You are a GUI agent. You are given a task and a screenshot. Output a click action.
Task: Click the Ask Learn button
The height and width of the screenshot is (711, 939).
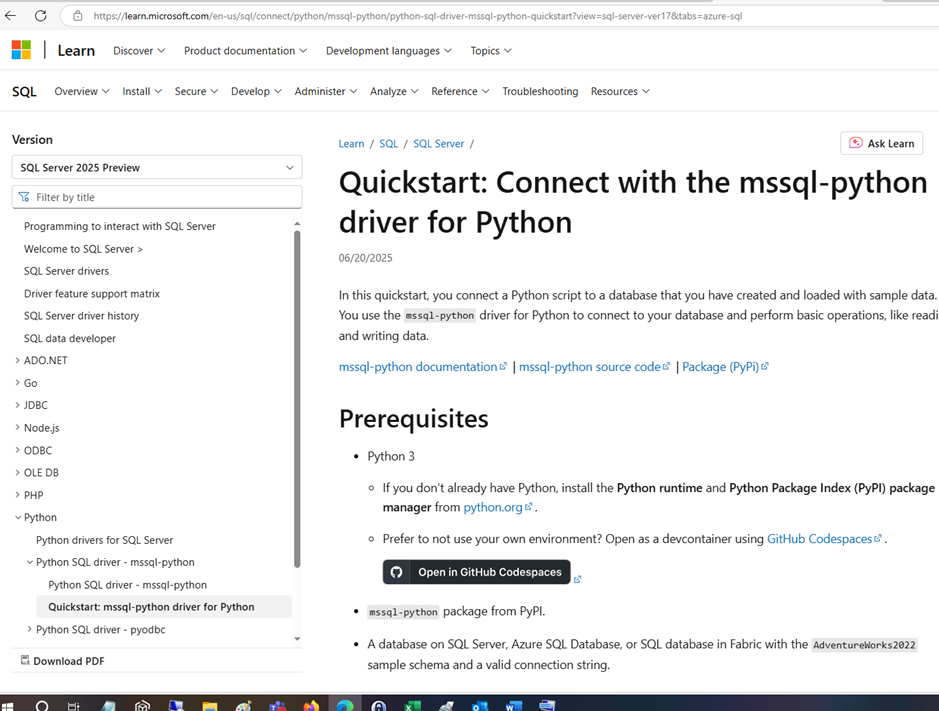882,143
